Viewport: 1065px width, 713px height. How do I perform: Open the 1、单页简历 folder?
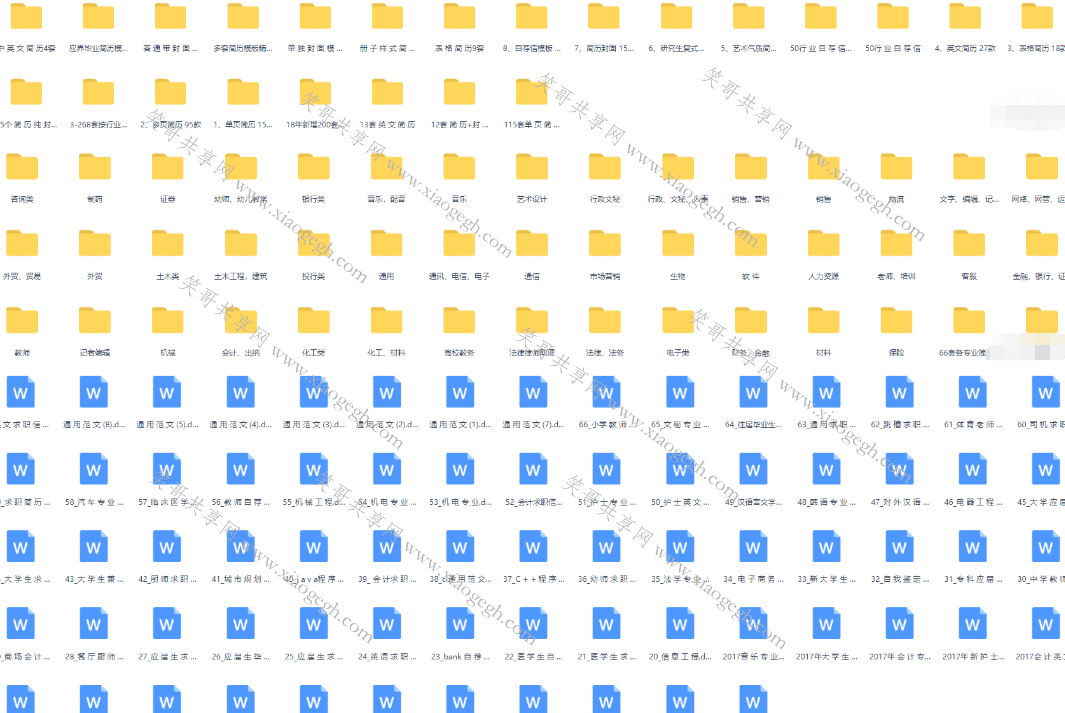pos(243,92)
